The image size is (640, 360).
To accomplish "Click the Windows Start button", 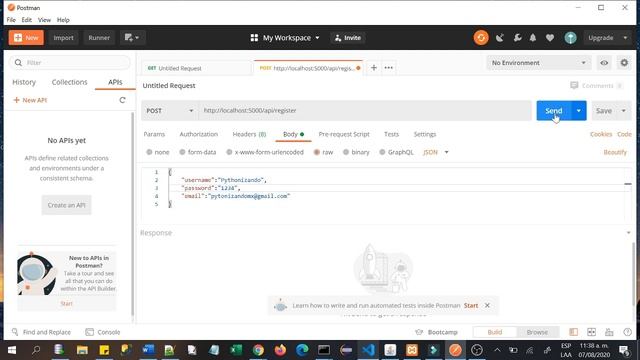I will [12, 350].
